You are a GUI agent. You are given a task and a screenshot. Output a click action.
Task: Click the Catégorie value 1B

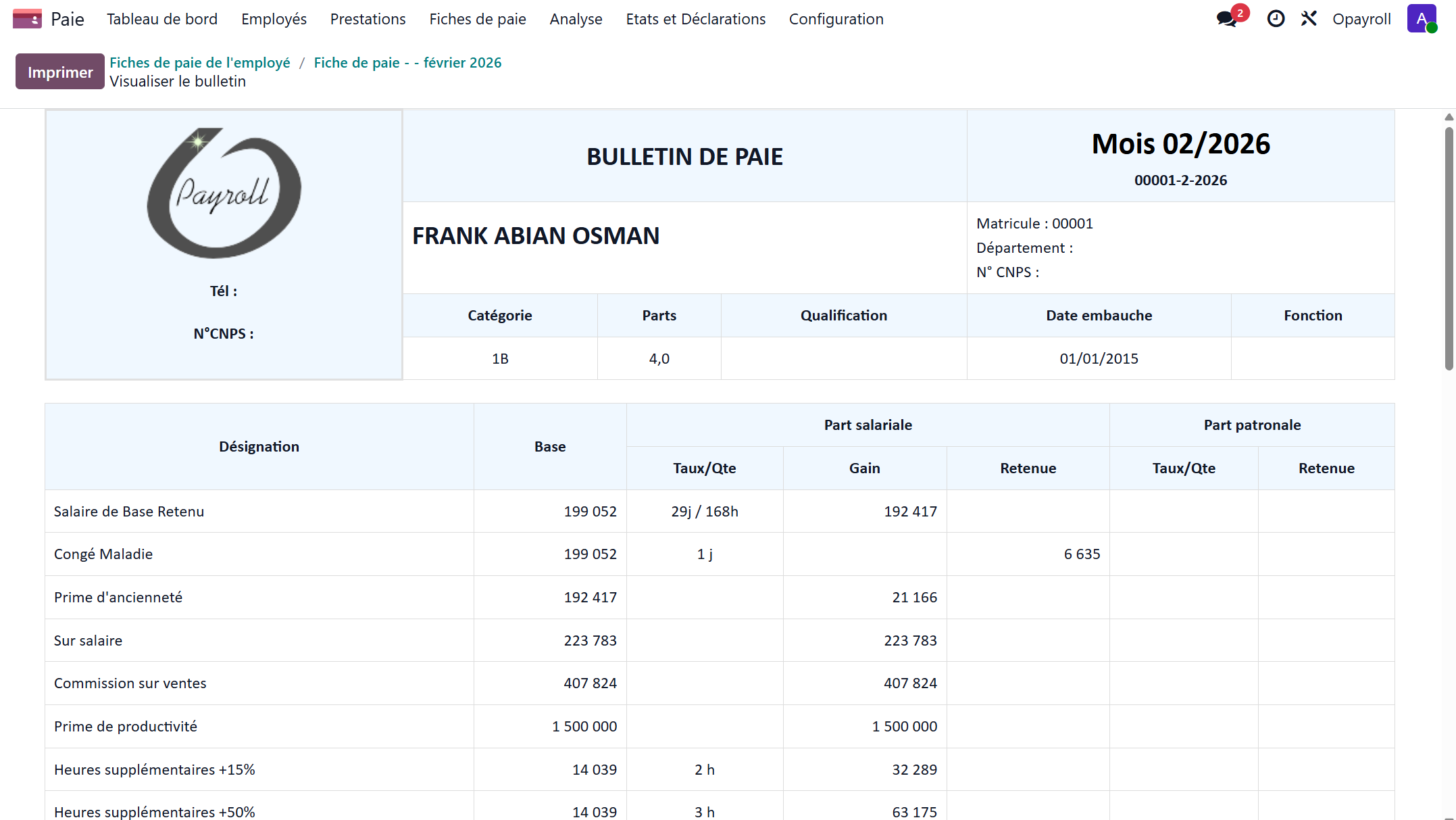pyautogui.click(x=500, y=358)
